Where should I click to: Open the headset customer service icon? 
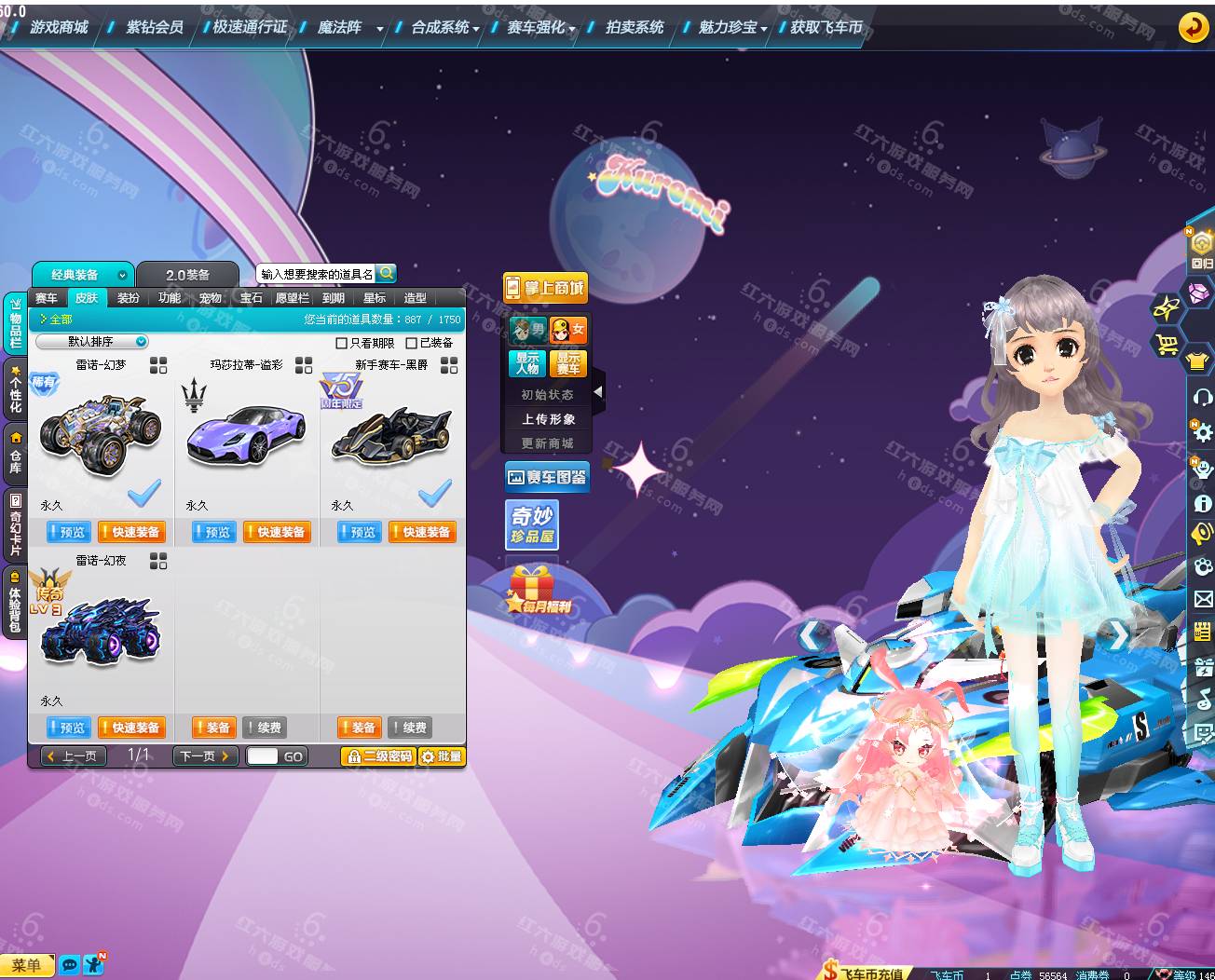pyautogui.click(x=1202, y=398)
